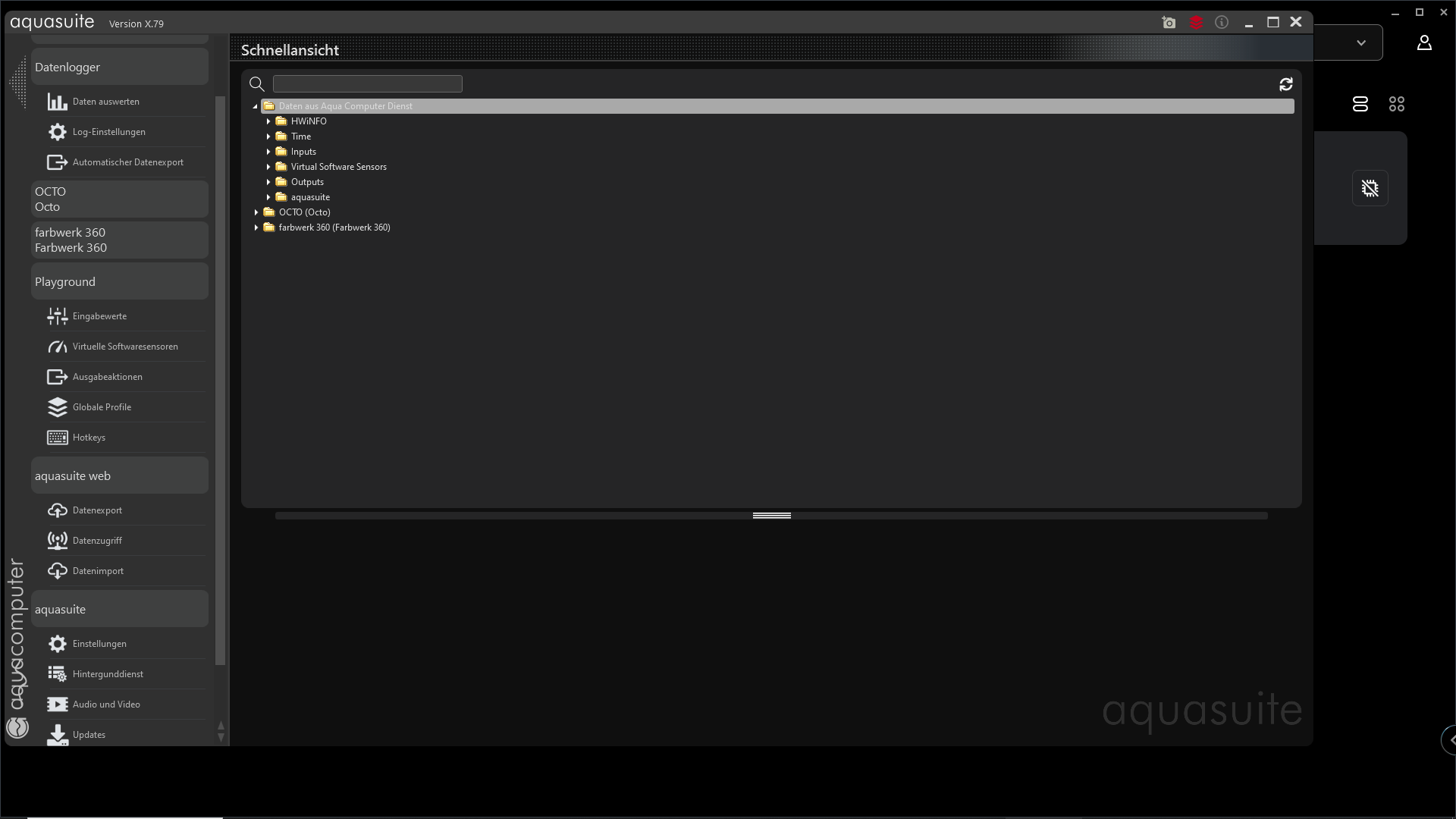Open Hotkeys keyboard icon

click(58, 438)
